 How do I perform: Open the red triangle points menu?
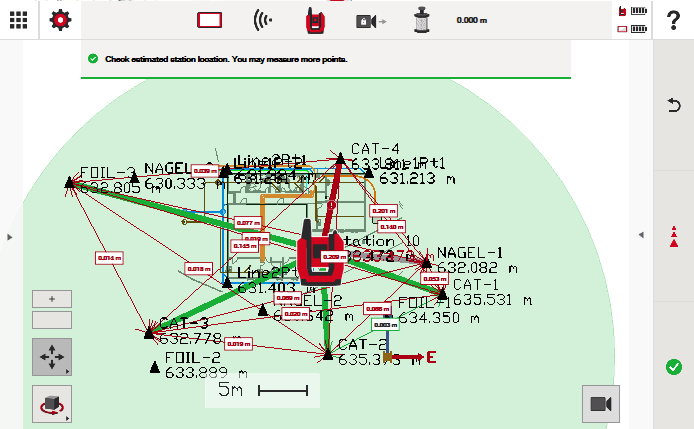[x=673, y=237]
